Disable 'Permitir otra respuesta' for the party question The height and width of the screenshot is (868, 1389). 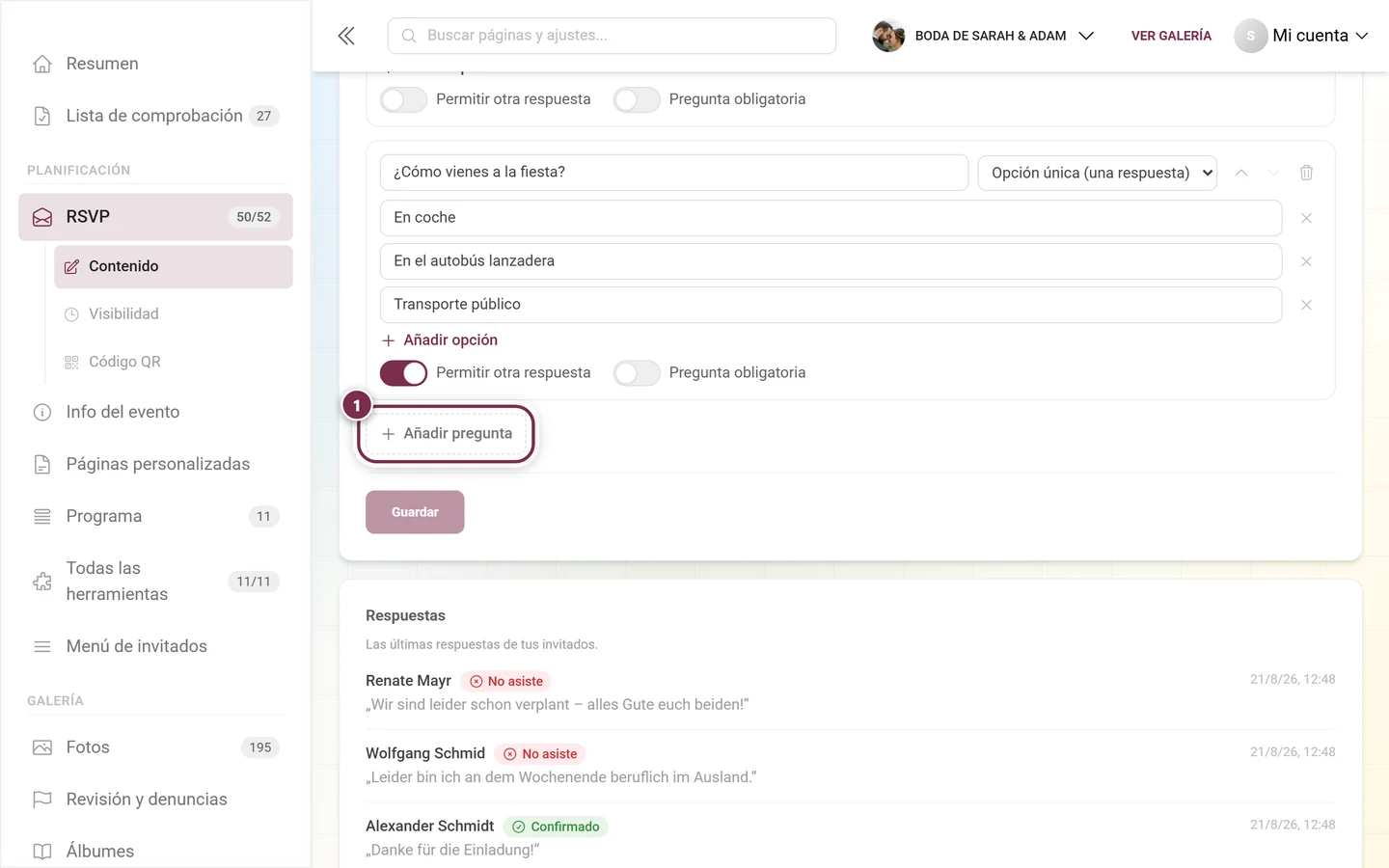[x=403, y=373]
